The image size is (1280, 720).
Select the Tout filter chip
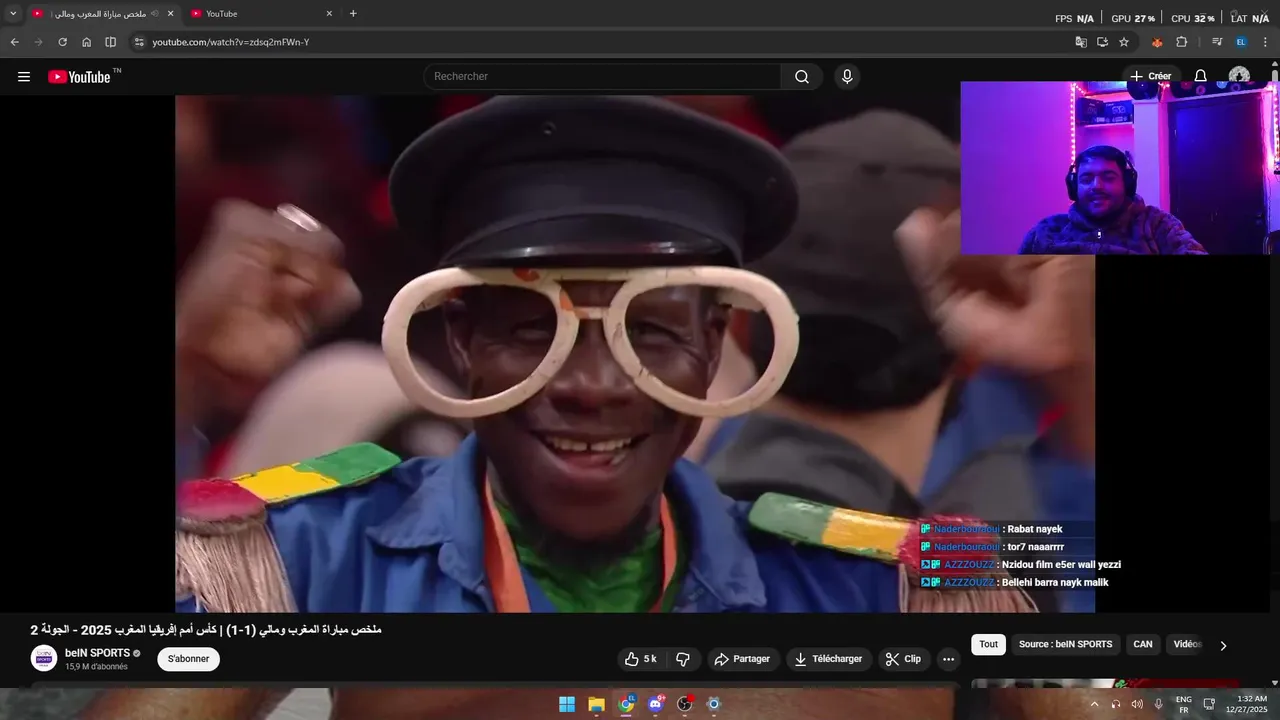[989, 645]
